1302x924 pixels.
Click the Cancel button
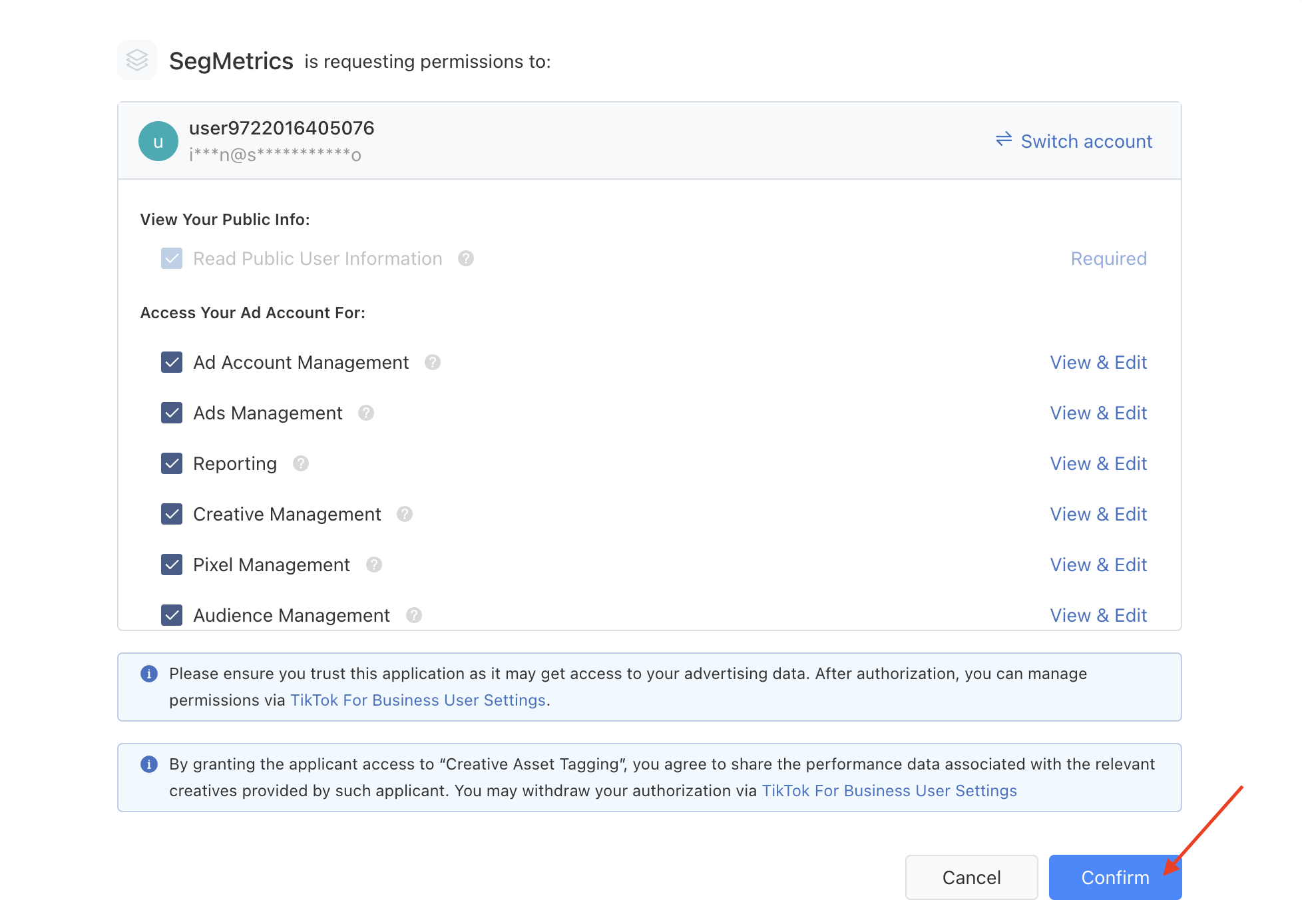(971, 877)
